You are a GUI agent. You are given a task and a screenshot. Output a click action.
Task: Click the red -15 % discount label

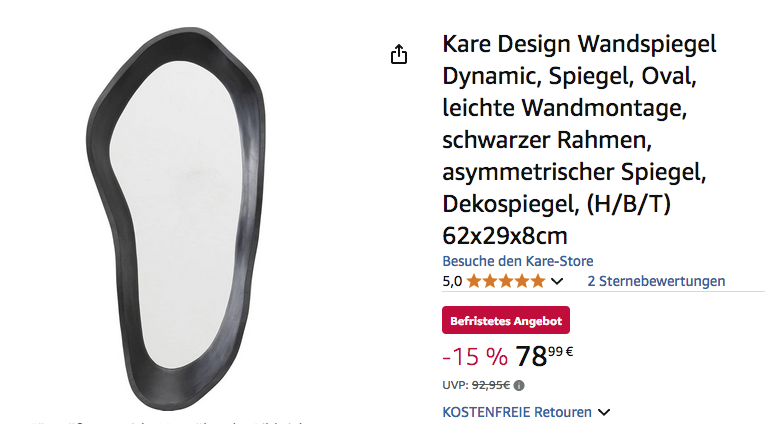click(475, 357)
